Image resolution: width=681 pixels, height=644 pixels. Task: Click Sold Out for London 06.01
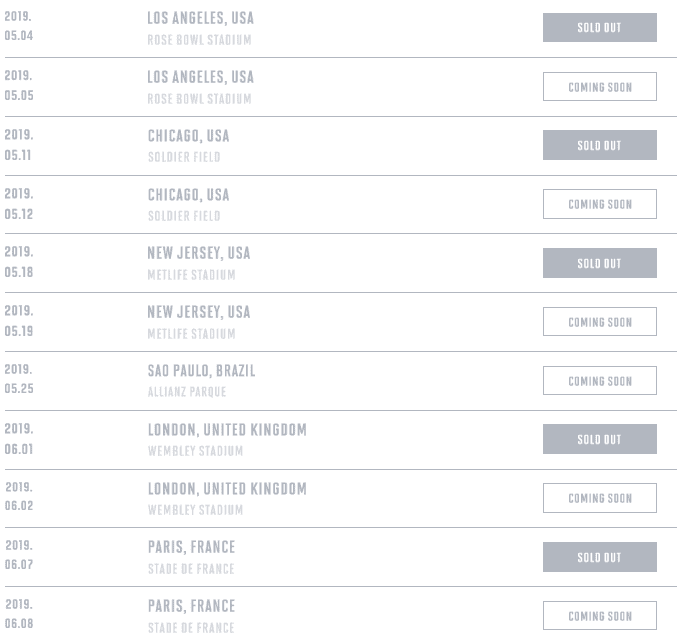(x=599, y=439)
